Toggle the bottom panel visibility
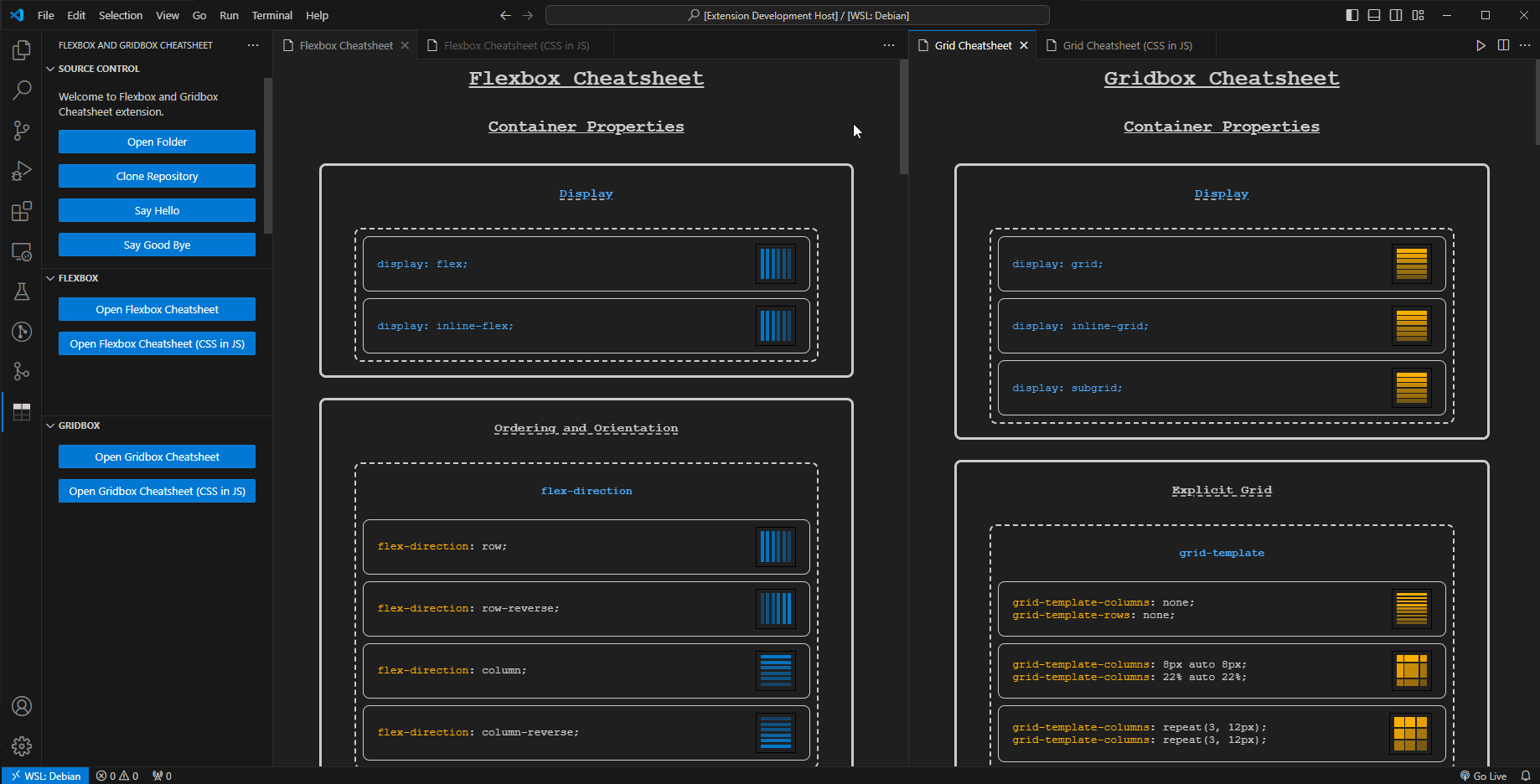Screen dimensions: 1540x784 pos(1374,15)
